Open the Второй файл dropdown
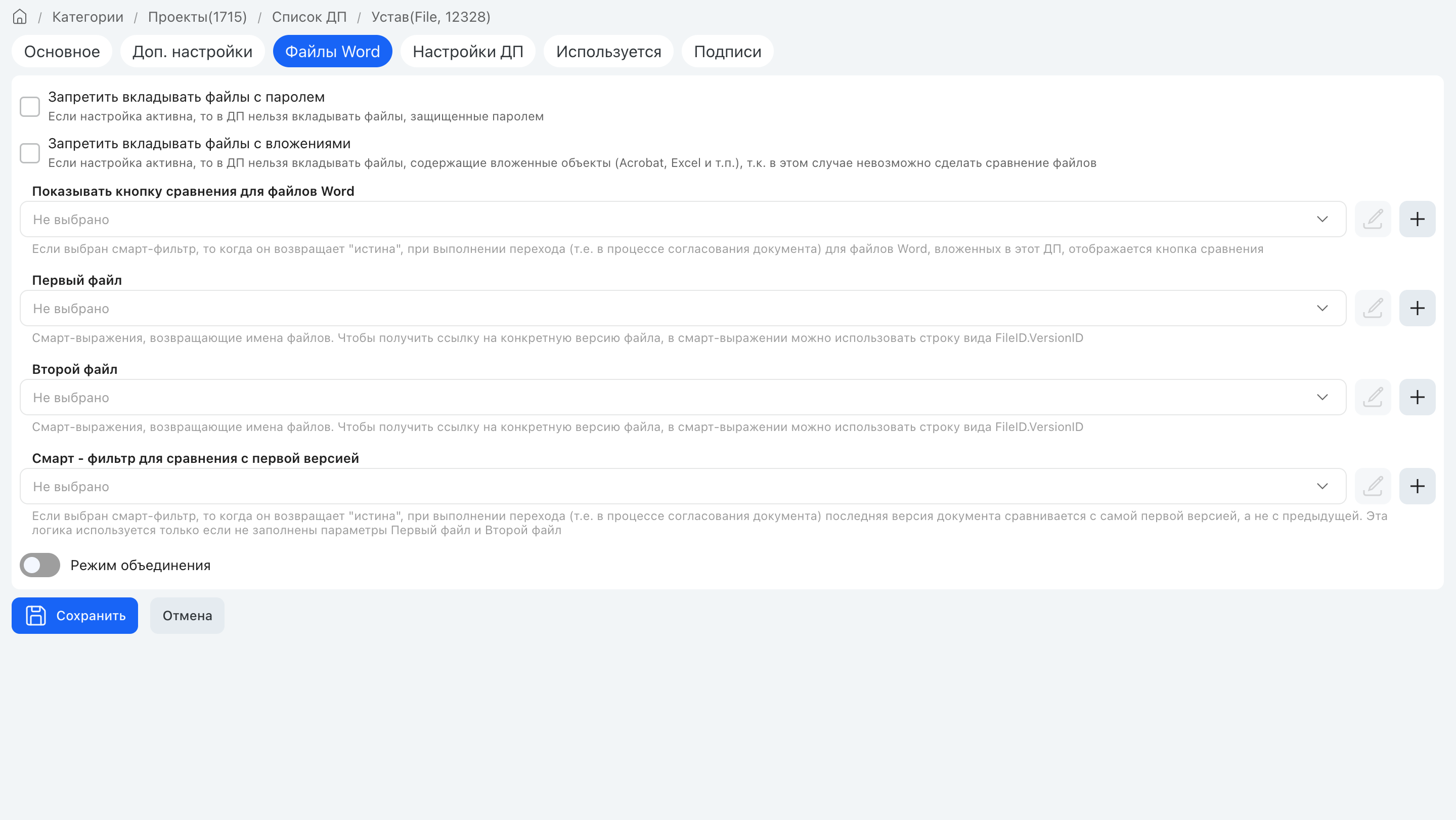The width and height of the screenshot is (1456, 820). point(683,397)
